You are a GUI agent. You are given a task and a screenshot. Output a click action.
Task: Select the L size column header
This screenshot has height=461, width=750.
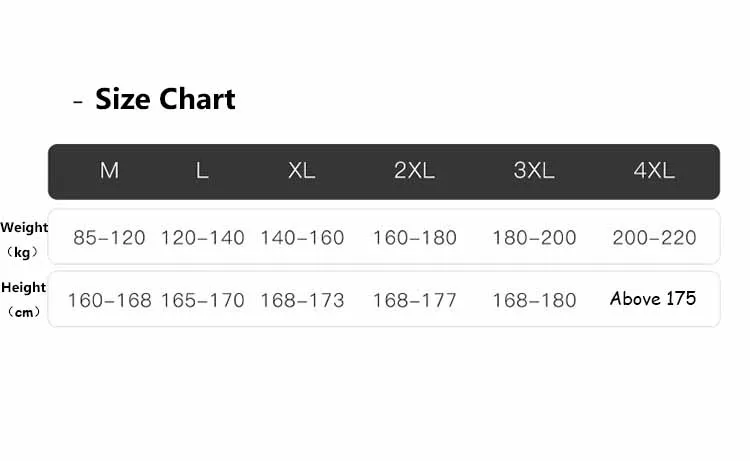pyautogui.click(x=202, y=171)
